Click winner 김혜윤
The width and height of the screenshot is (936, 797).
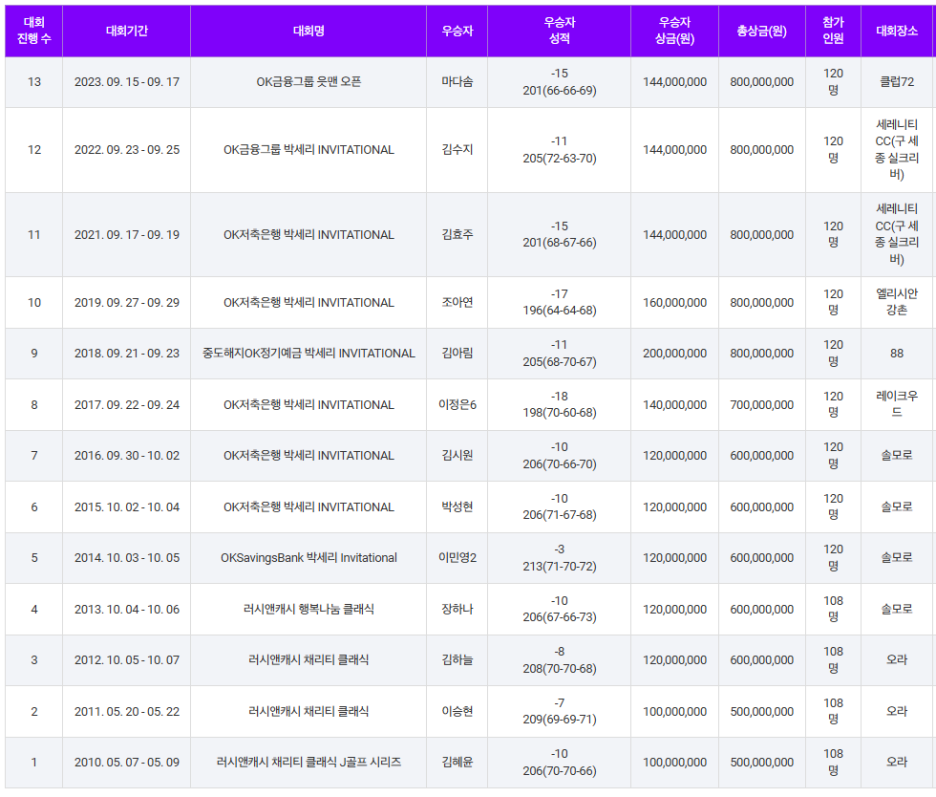tap(457, 762)
